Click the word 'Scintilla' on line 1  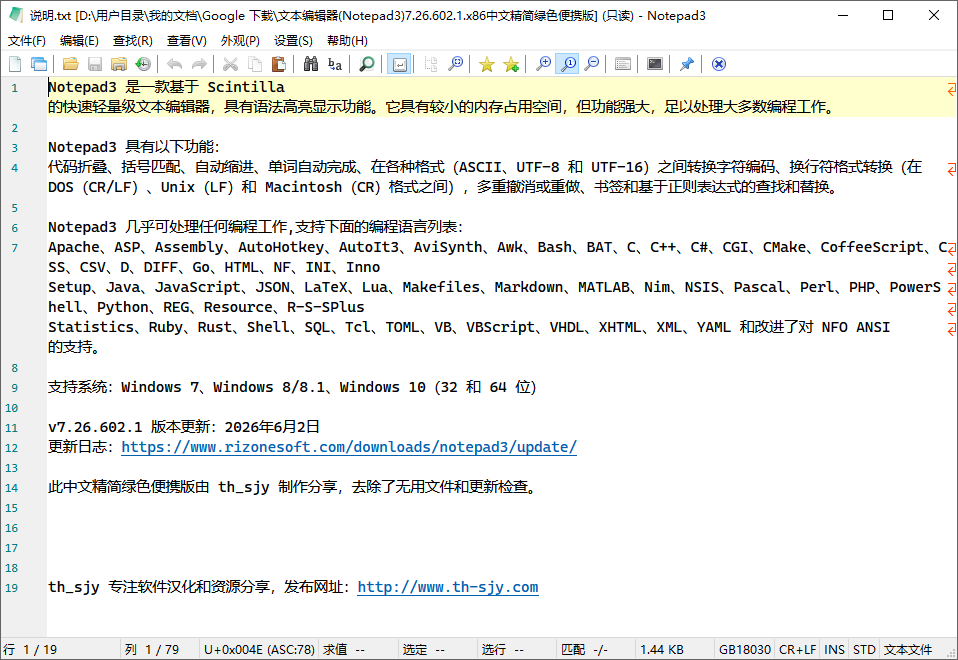[246, 87]
